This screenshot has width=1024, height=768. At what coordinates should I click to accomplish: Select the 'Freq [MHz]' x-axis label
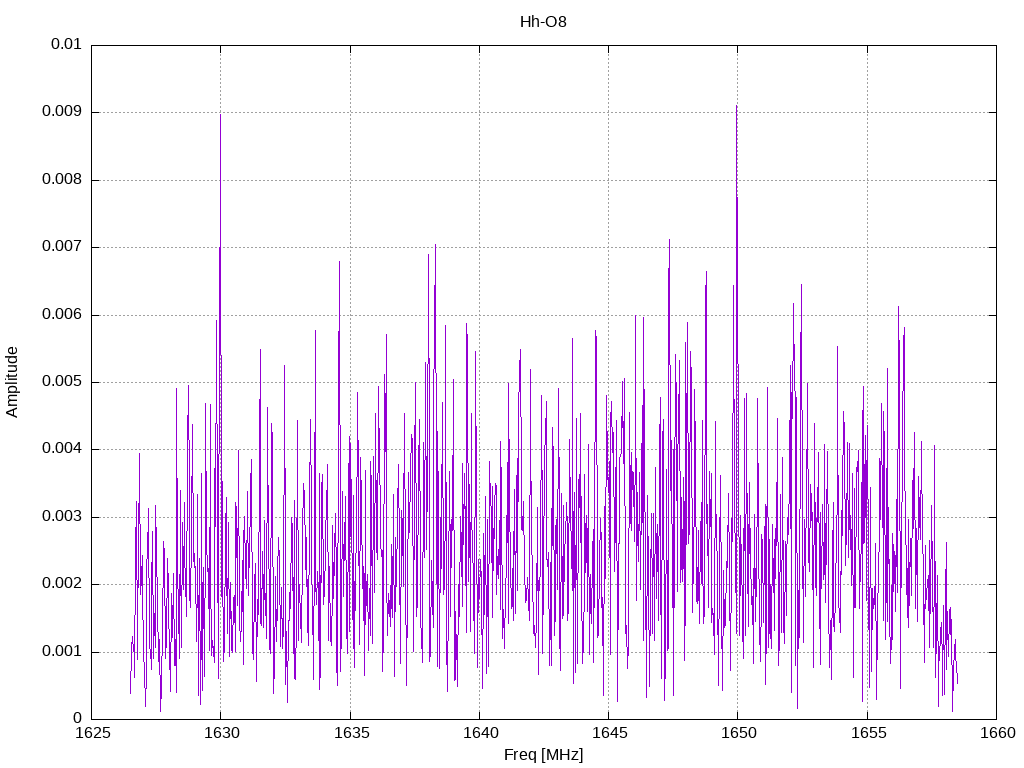(x=543, y=755)
